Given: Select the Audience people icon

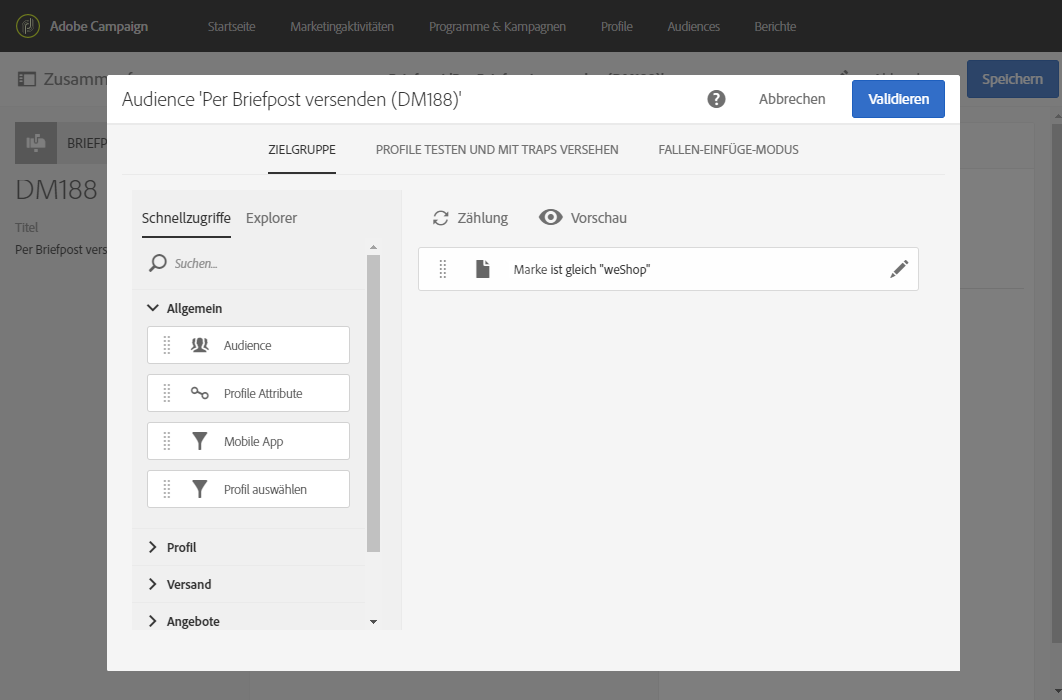Looking at the screenshot, I should click(200, 345).
